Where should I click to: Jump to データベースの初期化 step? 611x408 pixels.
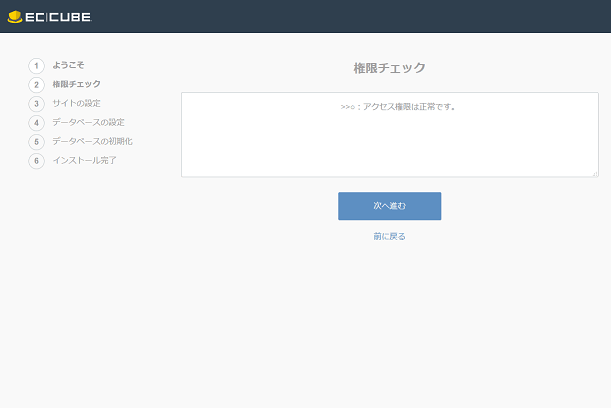click(92, 141)
